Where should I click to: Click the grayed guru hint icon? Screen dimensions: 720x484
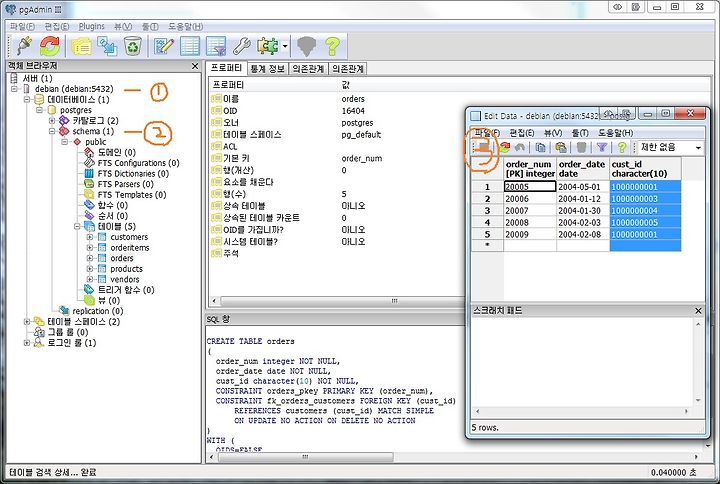(307, 46)
